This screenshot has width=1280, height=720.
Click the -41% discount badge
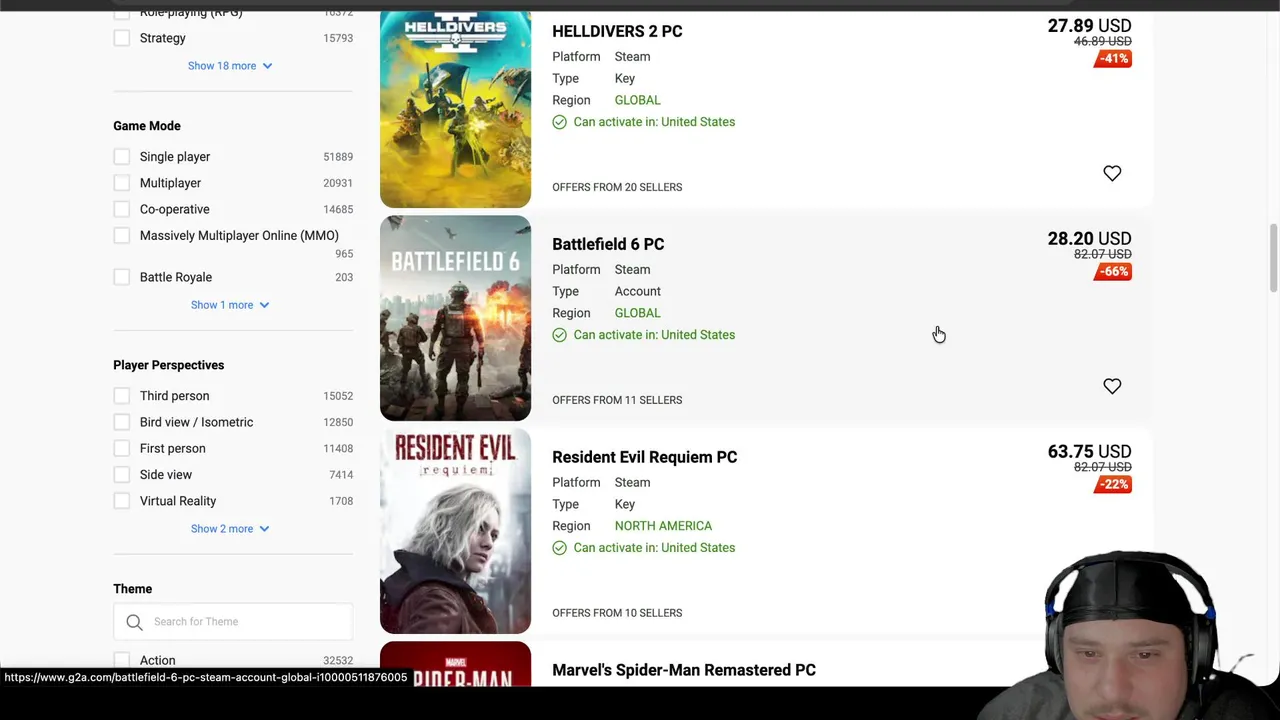point(1113,59)
